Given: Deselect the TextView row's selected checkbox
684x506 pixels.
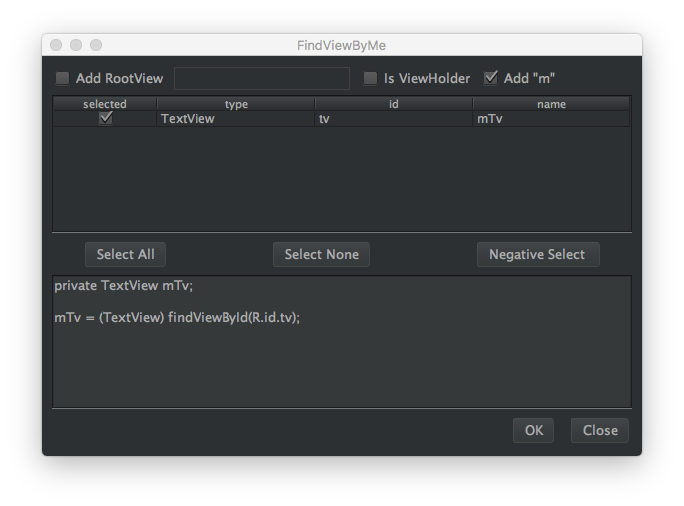Looking at the screenshot, I should tap(105, 118).
